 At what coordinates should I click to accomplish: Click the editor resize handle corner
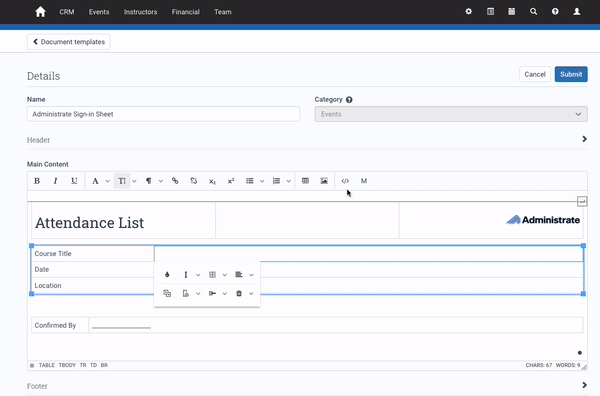584,367
